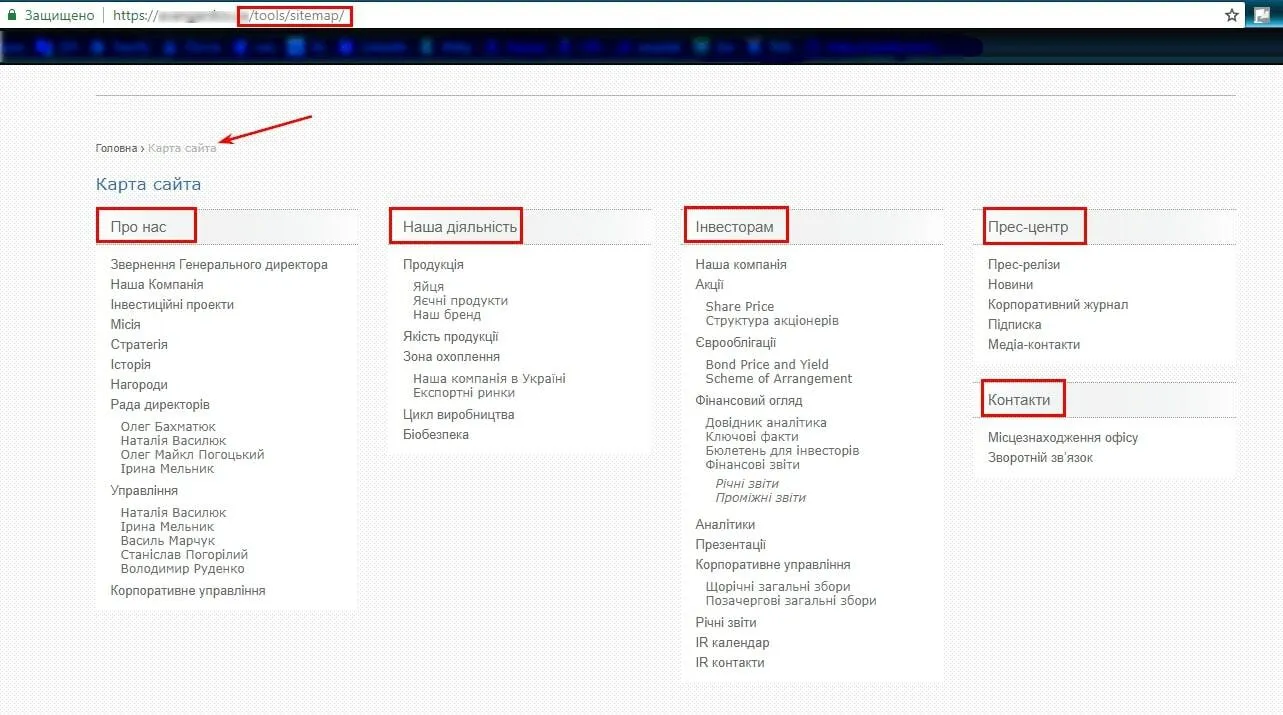Open IR контакти link
The width and height of the screenshot is (1283, 715).
coord(730,663)
